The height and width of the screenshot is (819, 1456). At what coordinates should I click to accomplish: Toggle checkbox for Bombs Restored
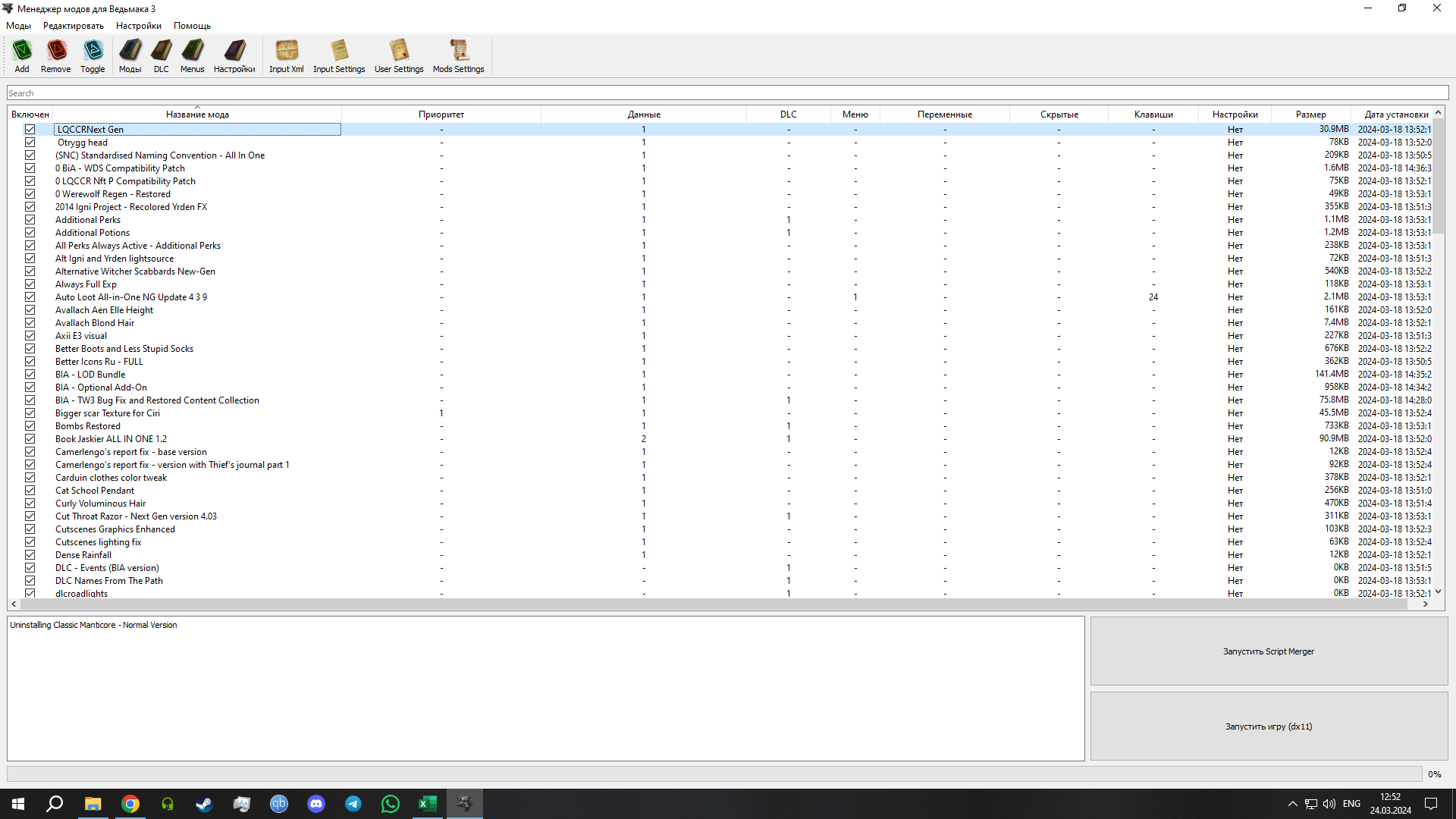pos(30,426)
